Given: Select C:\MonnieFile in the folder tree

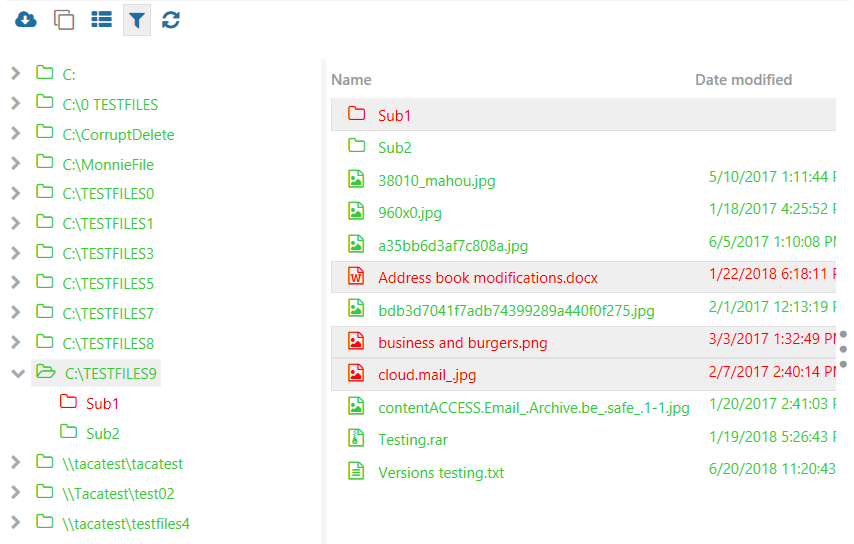Looking at the screenshot, I should point(108,164).
